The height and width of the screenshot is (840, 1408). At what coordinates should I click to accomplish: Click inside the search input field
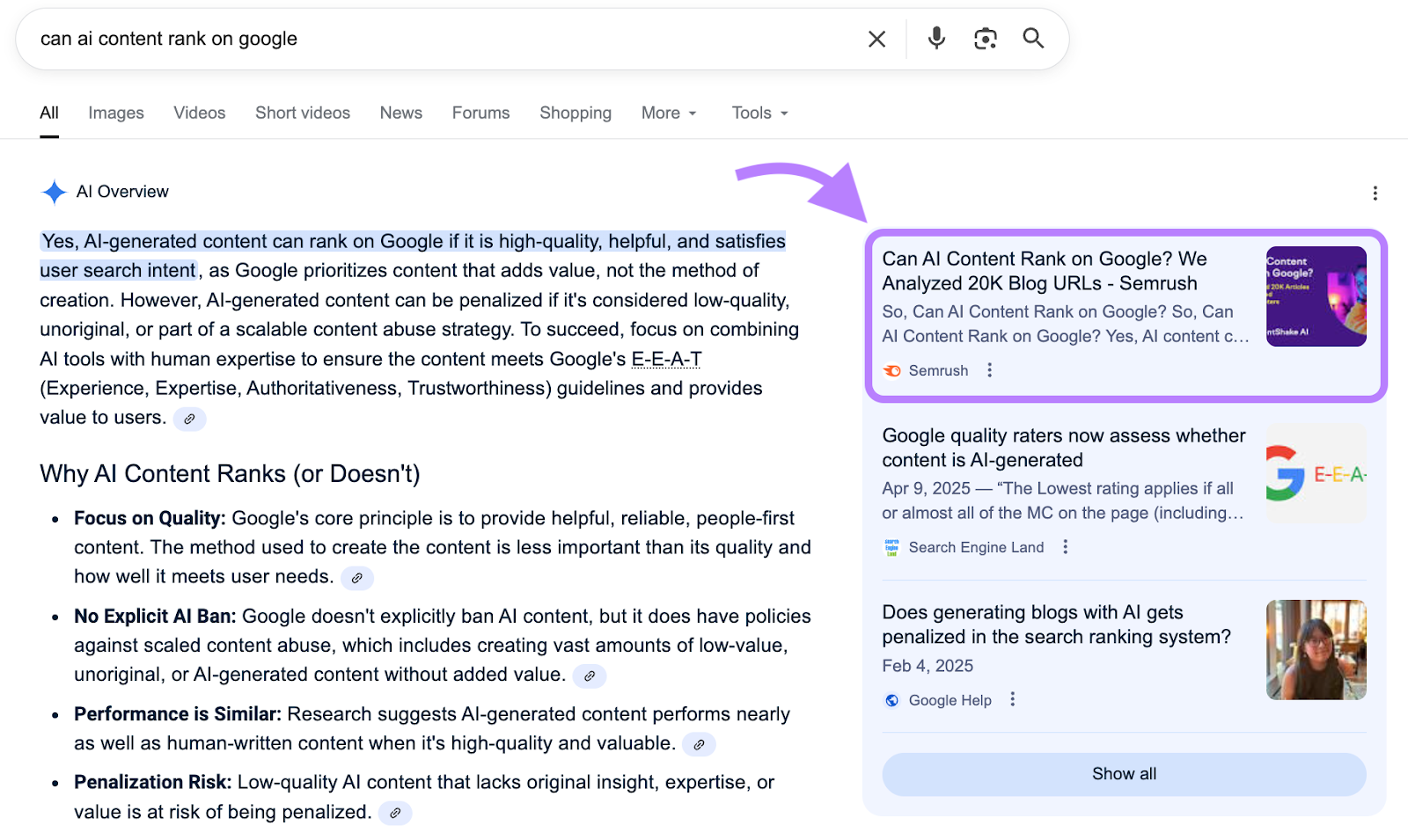point(352,38)
